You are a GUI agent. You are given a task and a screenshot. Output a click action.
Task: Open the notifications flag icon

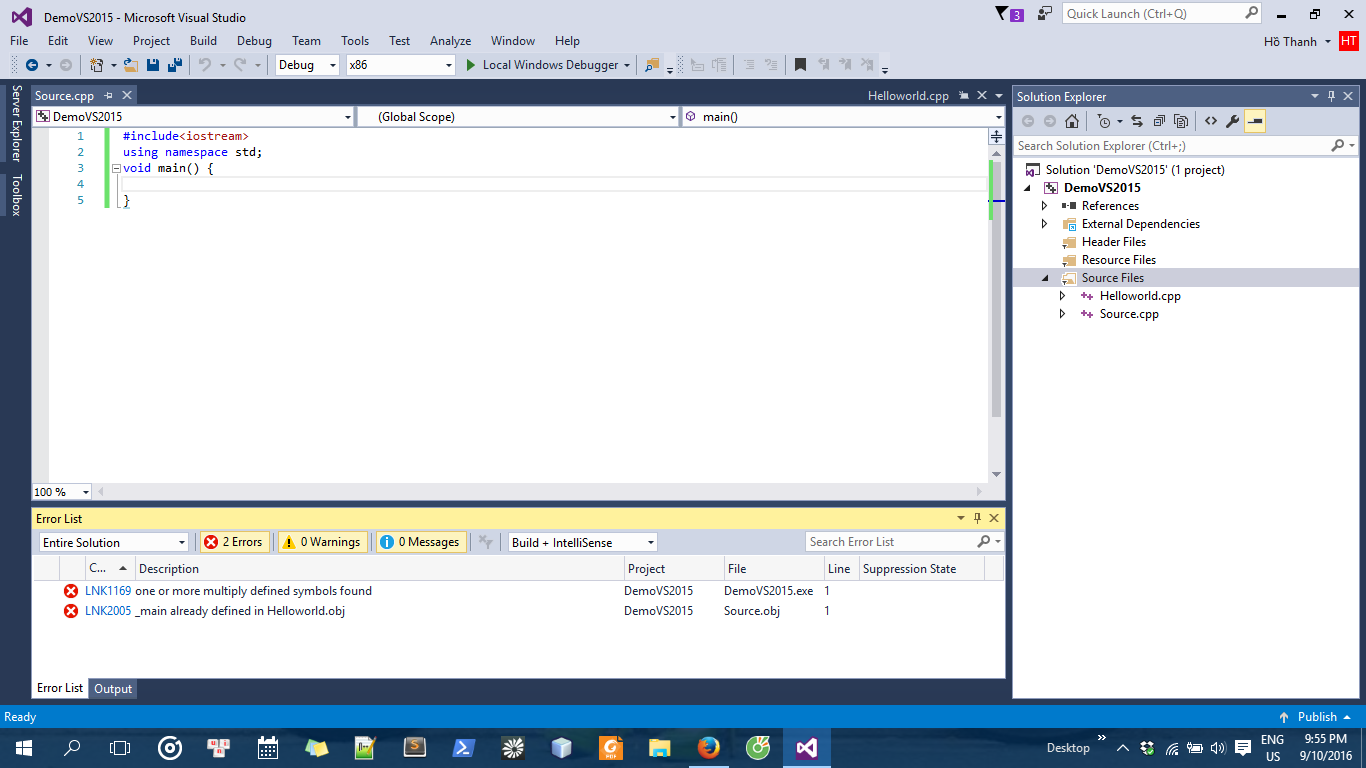pos(1009,14)
